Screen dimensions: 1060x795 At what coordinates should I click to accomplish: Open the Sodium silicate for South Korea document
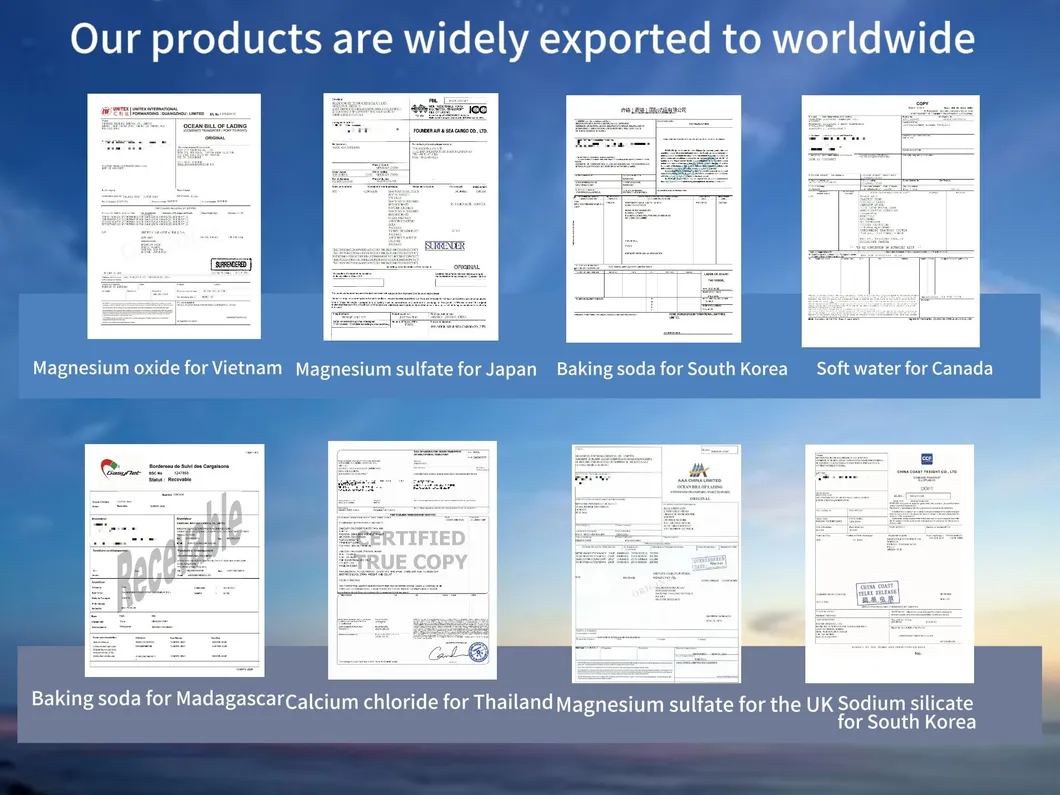click(890, 564)
